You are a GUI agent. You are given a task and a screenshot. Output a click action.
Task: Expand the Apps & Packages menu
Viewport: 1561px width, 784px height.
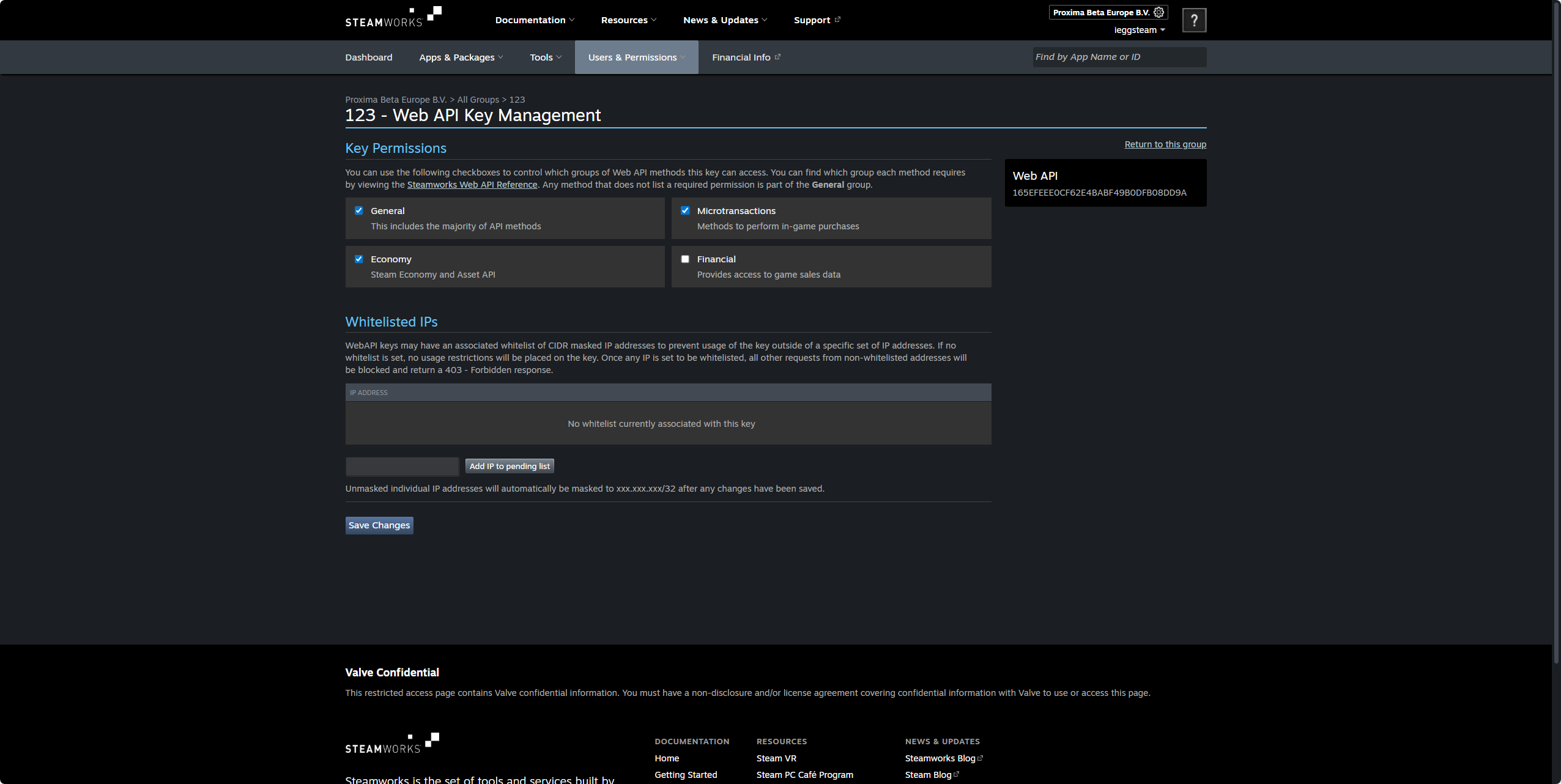pyautogui.click(x=461, y=57)
